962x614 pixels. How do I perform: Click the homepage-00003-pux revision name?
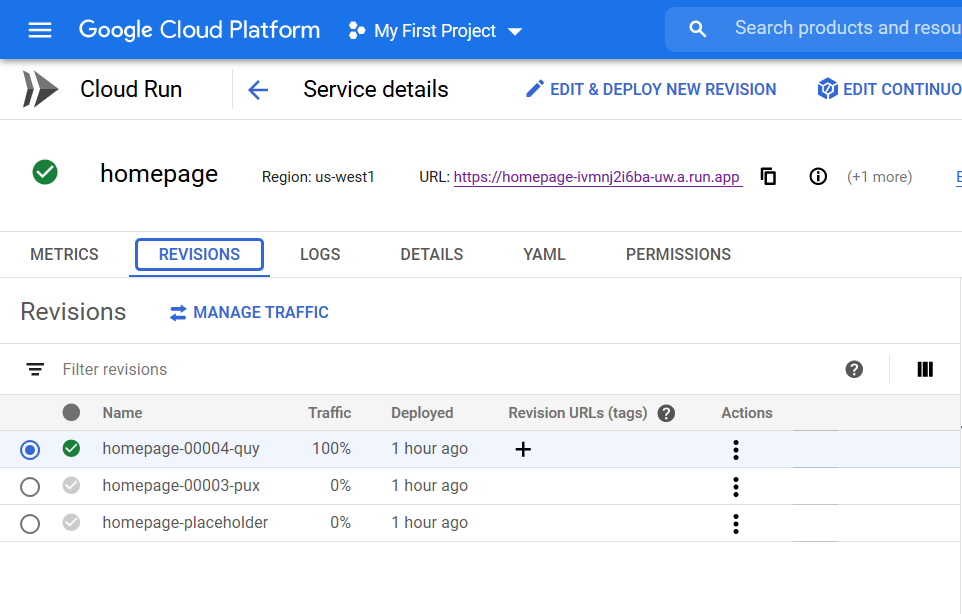(x=181, y=486)
